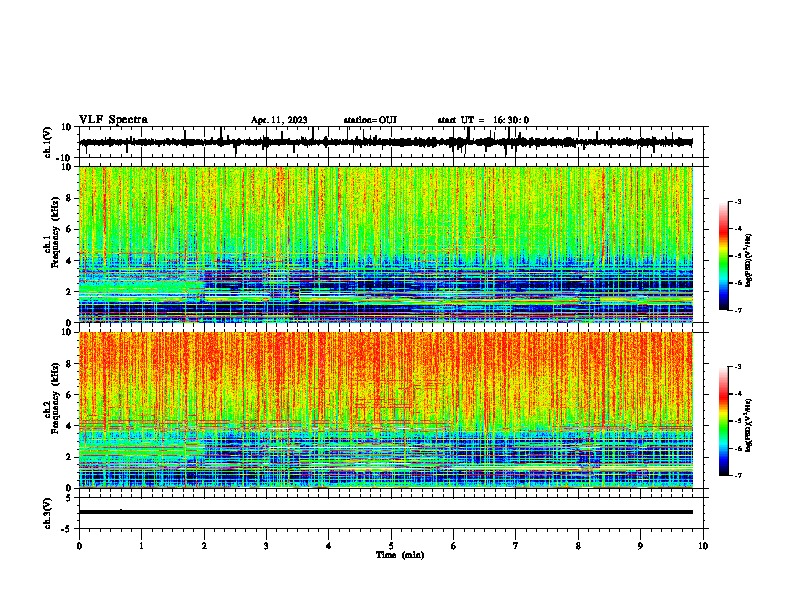The width and height of the screenshot is (792, 612).
Task: Click time axis tick label "2"
Action: coord(204,546)
